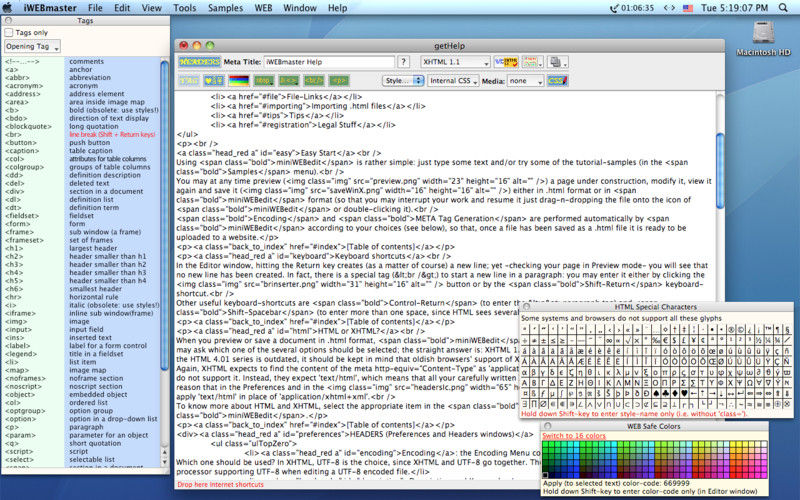The height and width of the screenshot is (500, 800).
Task: Open the copy-pages icon dropdown
Action: click(x=557, y=62)
